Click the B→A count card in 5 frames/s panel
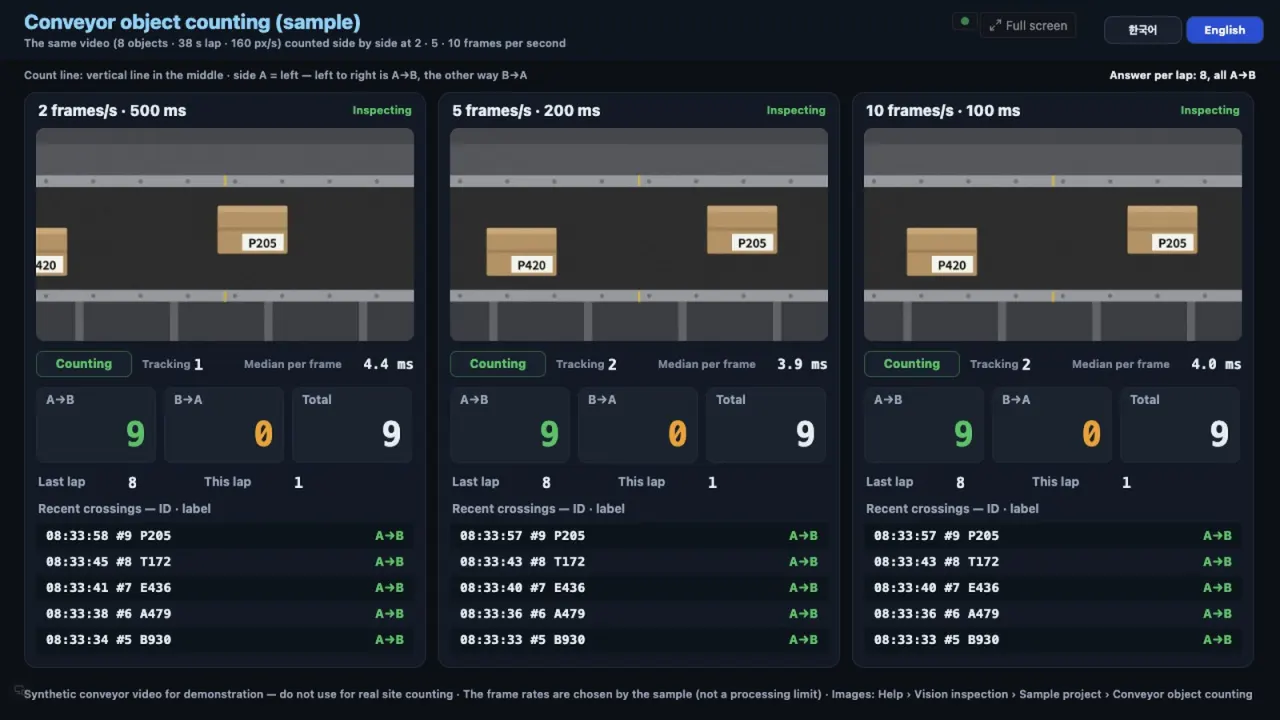Viewport: 1280px width, 720px height. (638, 425)
